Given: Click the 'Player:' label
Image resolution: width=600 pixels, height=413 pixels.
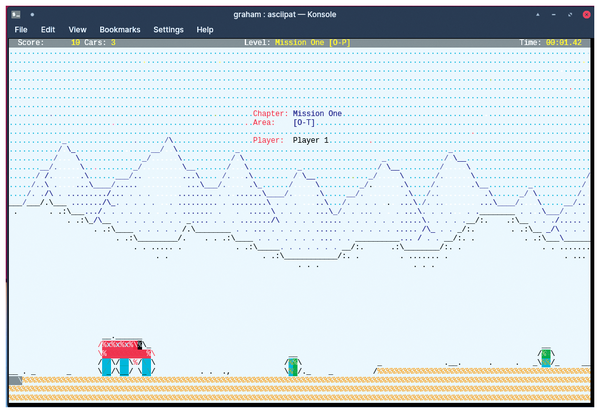Looking at the screenshot, I should (x=268, y=140).
